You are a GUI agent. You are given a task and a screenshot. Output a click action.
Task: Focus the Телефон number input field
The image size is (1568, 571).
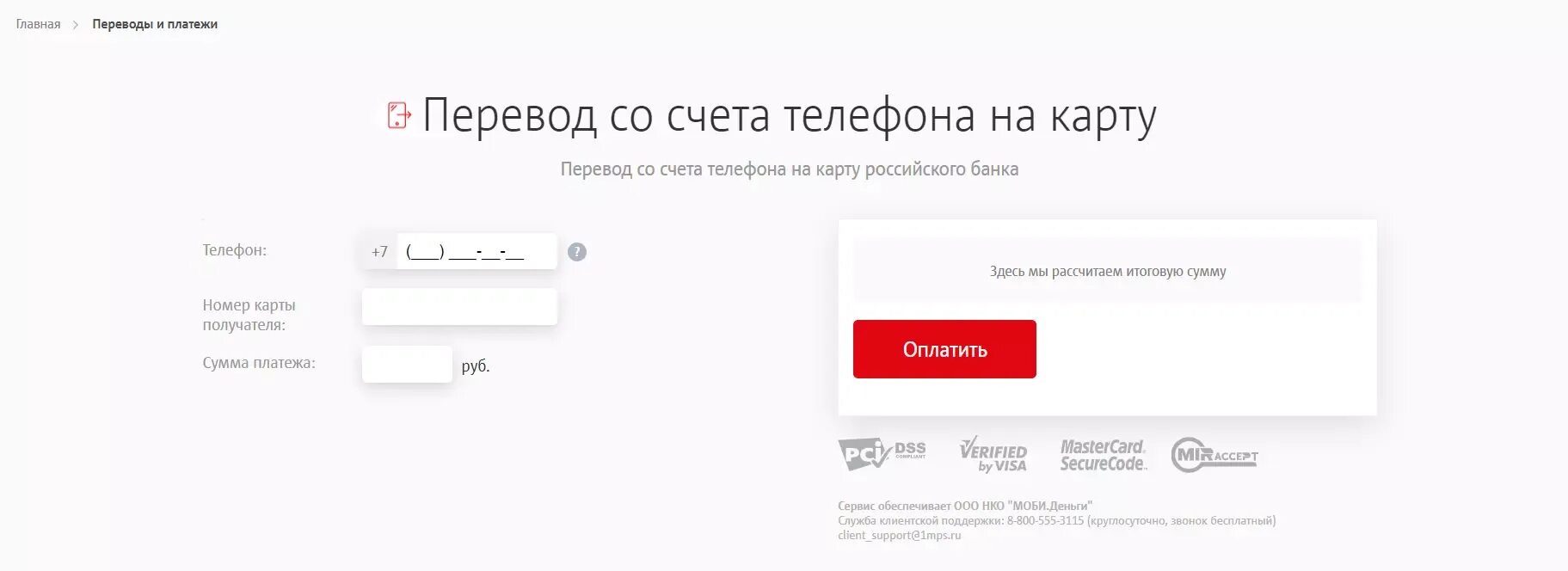coord(477,251)
